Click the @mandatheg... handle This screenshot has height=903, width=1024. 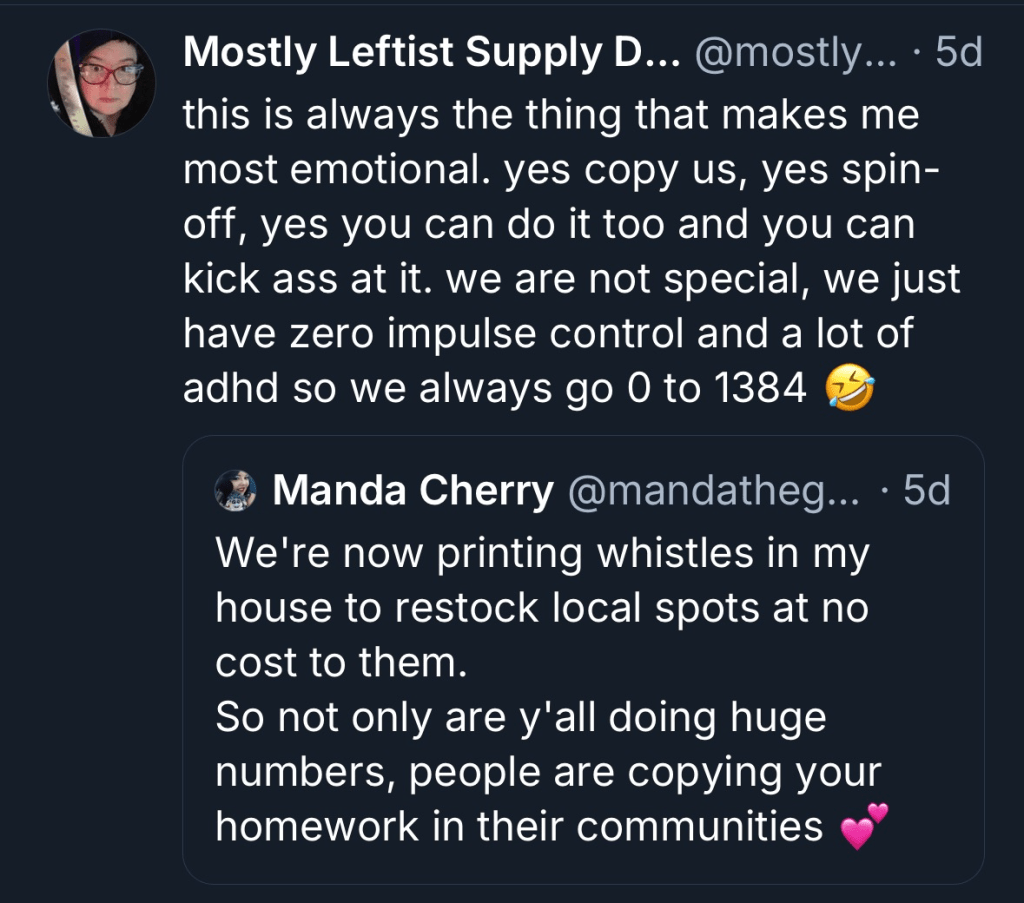[x=713, y=491]
